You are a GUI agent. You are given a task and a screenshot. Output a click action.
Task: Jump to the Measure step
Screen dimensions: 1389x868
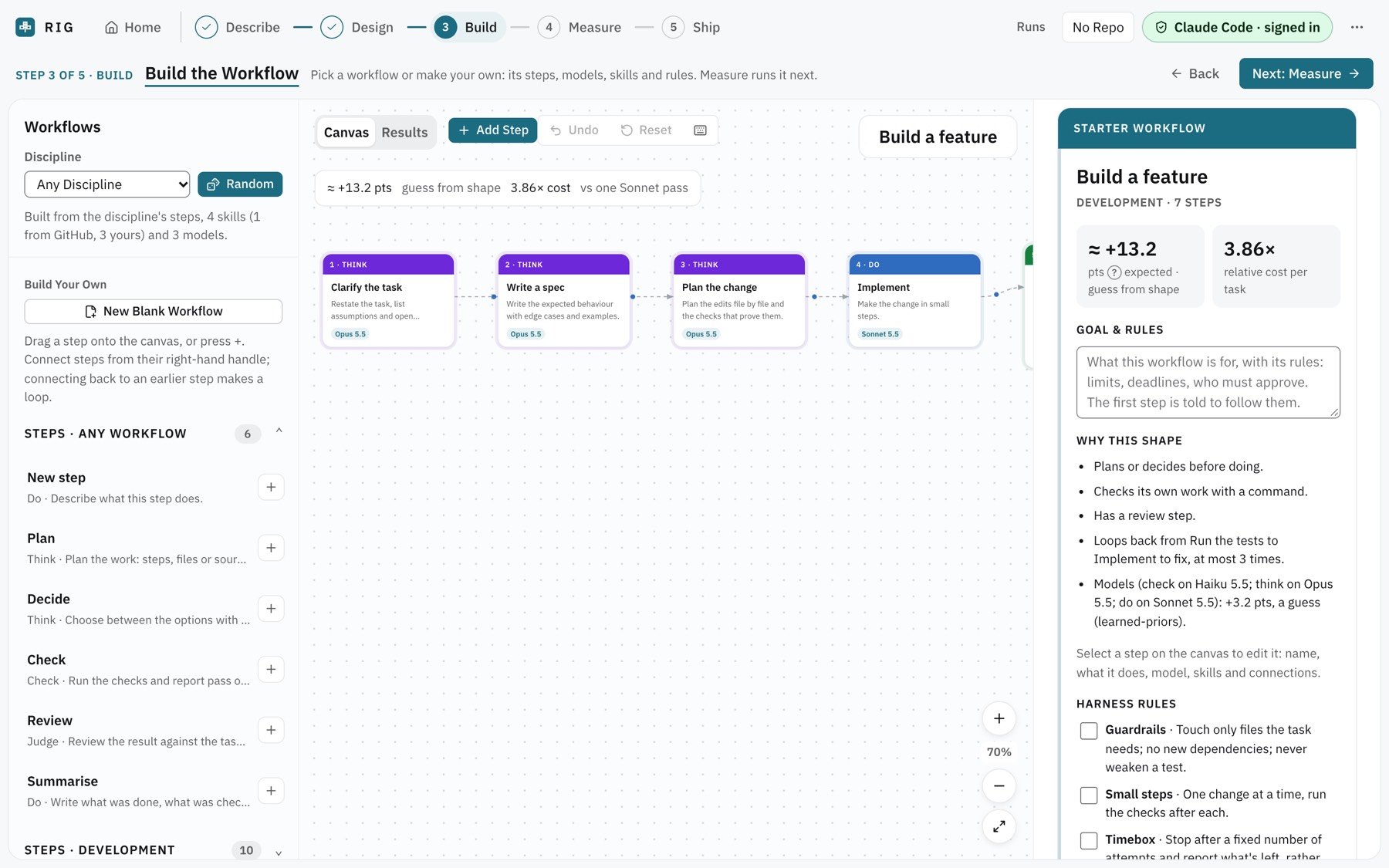(x=580, y=27)
